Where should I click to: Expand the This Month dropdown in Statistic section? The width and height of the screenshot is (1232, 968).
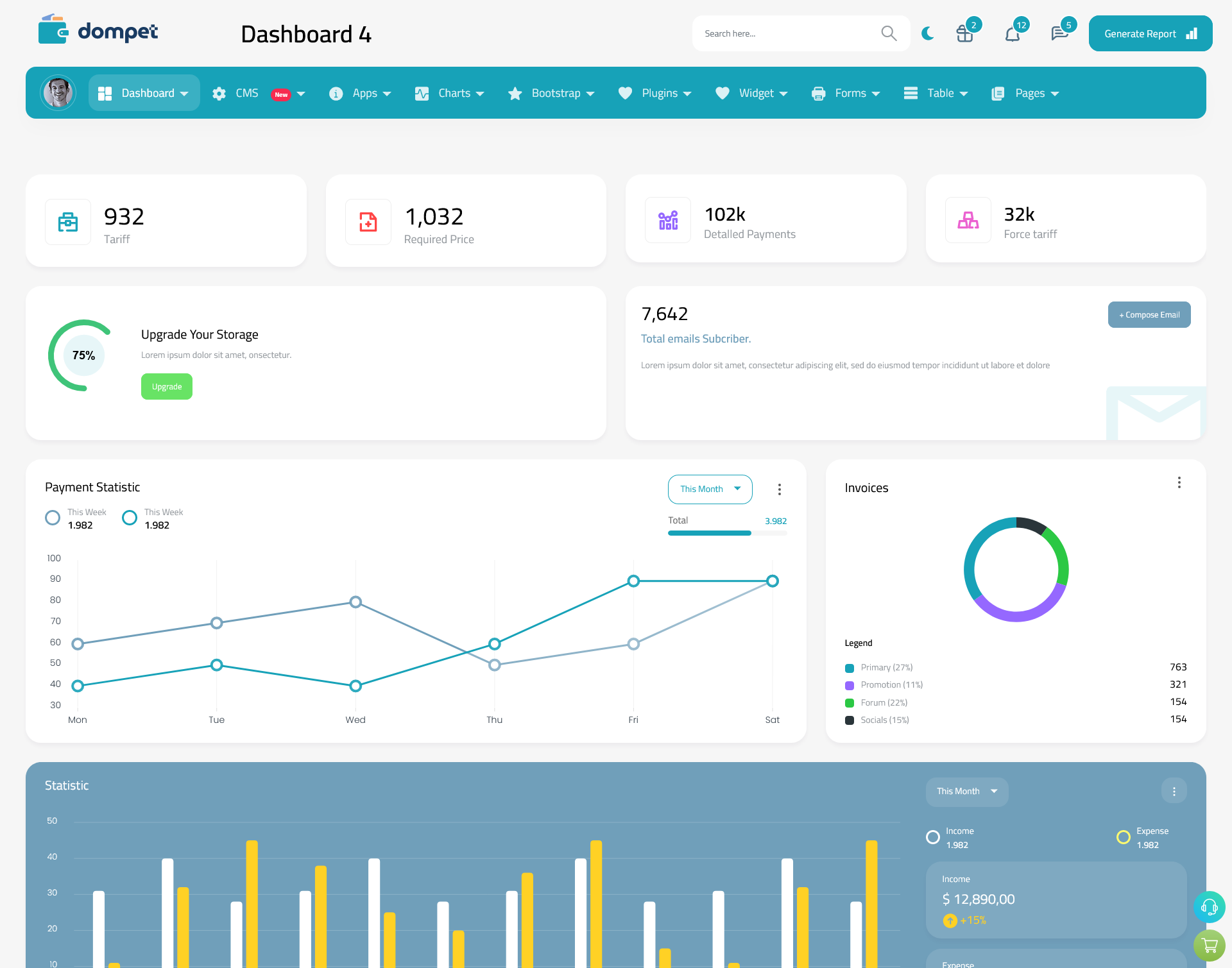click(x=964, y=790)
